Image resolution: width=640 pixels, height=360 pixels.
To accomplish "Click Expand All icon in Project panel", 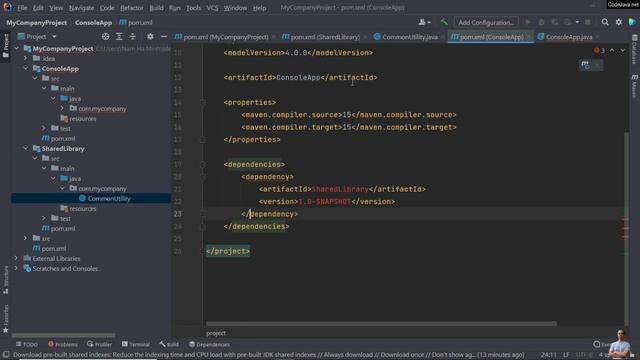I will point(119,36).
